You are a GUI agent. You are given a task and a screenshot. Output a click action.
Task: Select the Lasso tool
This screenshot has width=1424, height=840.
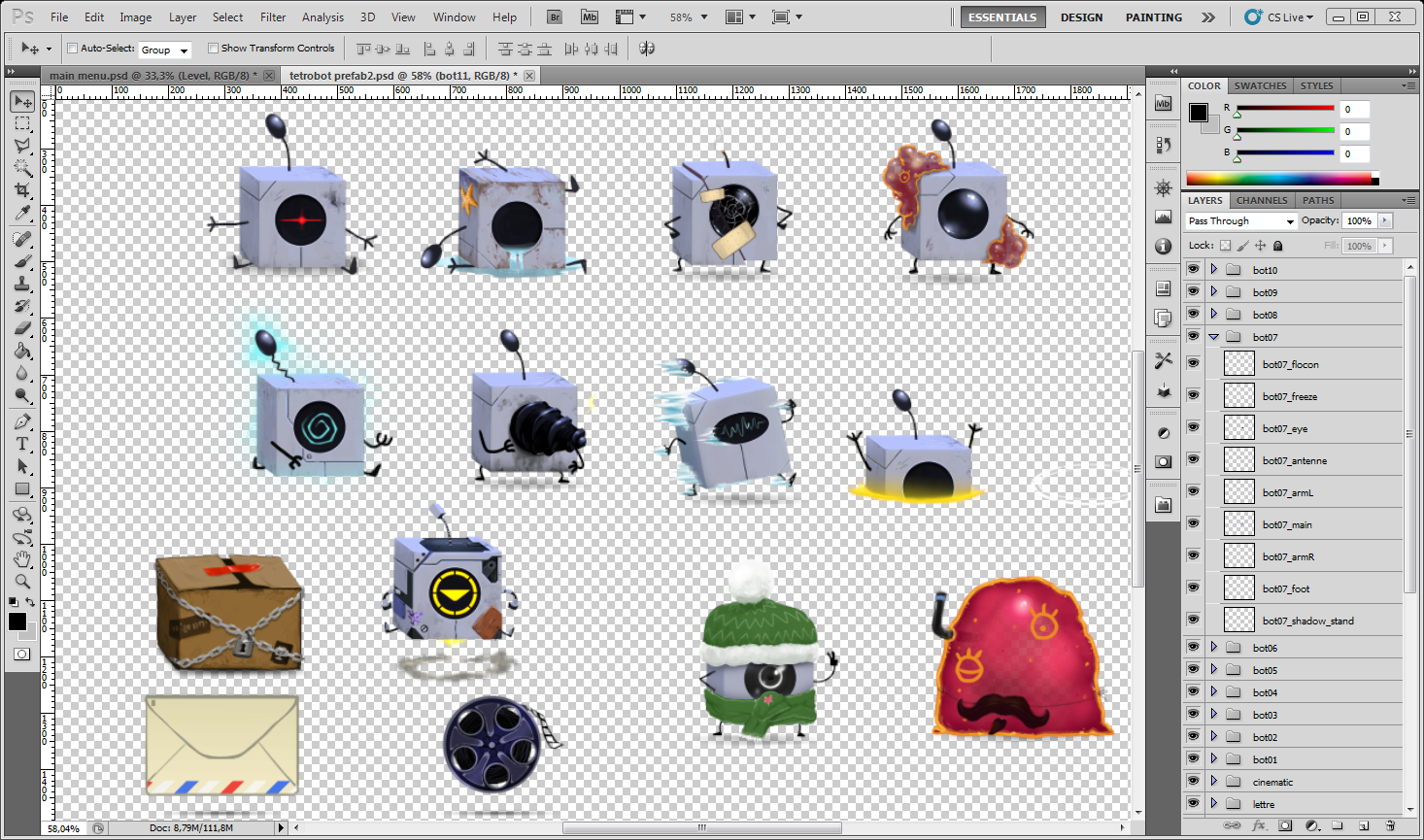tap(22, 146)
